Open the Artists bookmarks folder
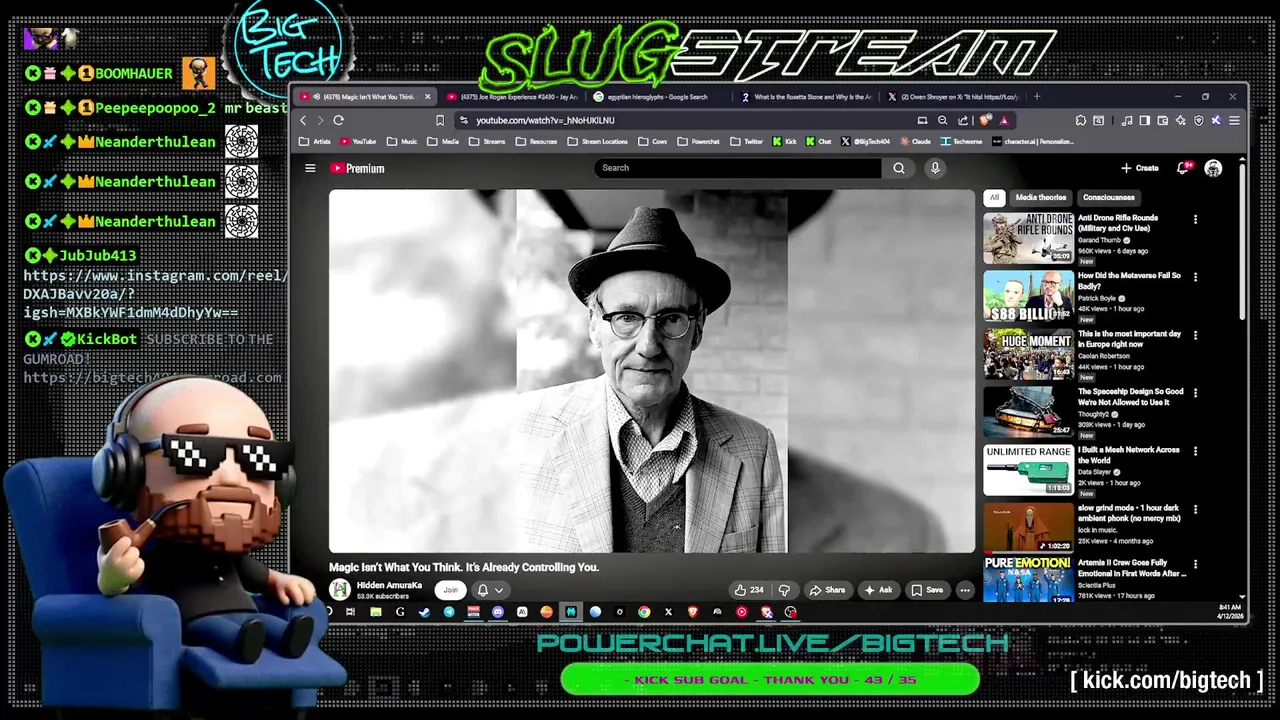 pos(315,142)
